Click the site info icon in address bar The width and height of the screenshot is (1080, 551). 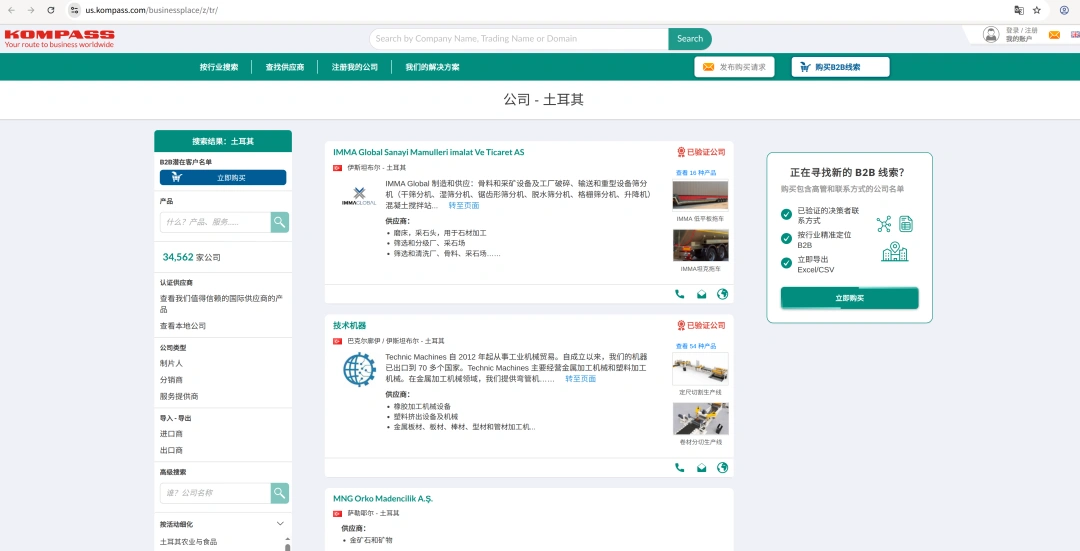point(74,10)
